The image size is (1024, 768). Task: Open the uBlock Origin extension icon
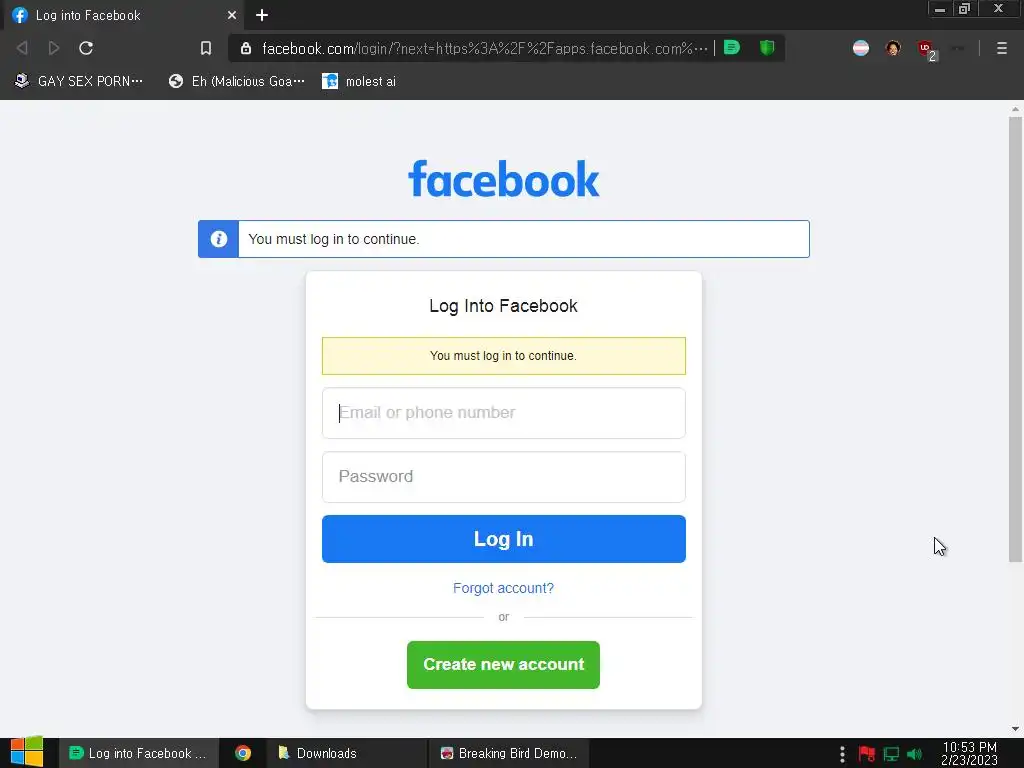click(x=926, y=49)
